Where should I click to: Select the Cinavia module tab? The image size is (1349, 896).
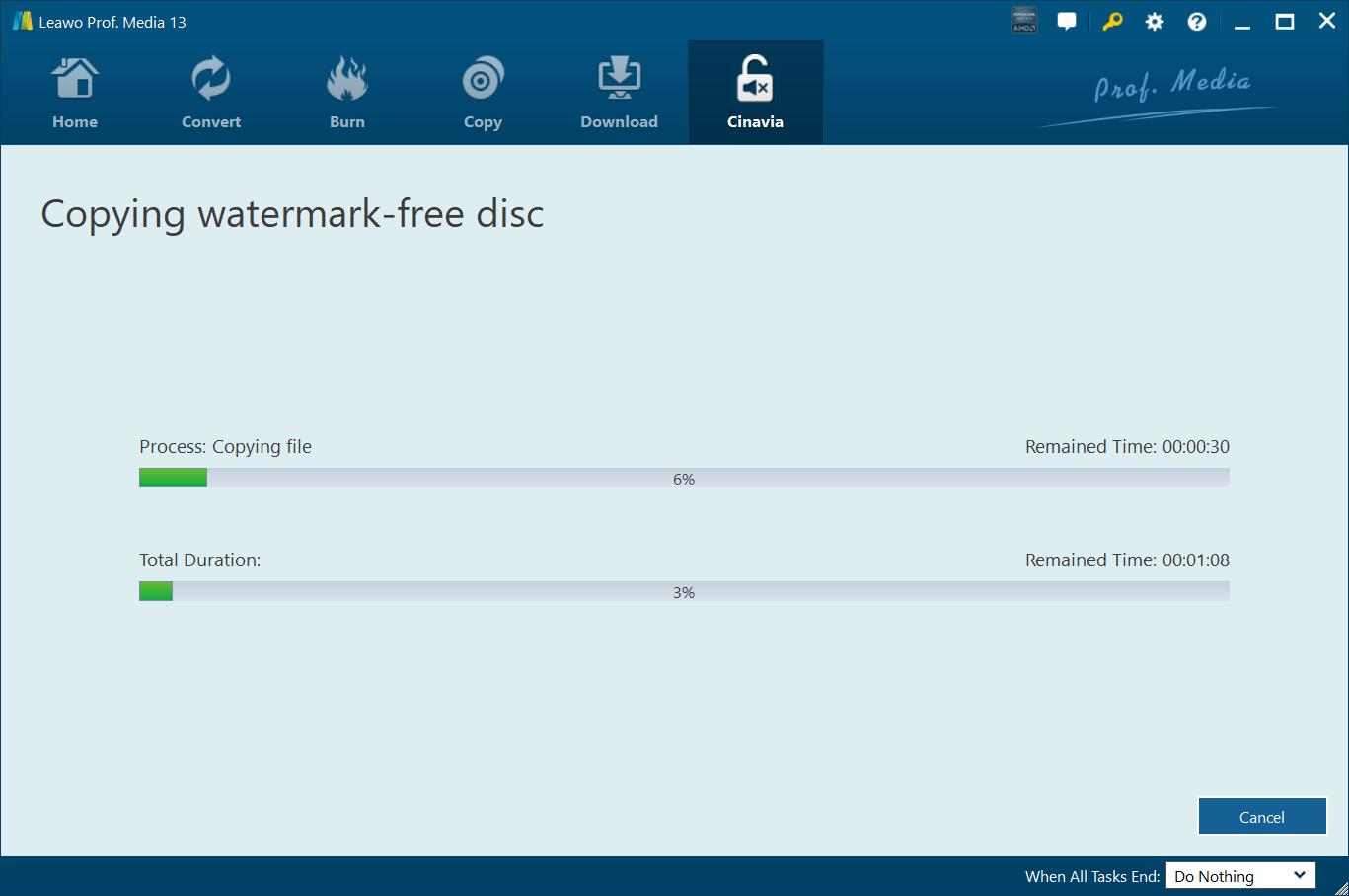click(x=755, y=93)
